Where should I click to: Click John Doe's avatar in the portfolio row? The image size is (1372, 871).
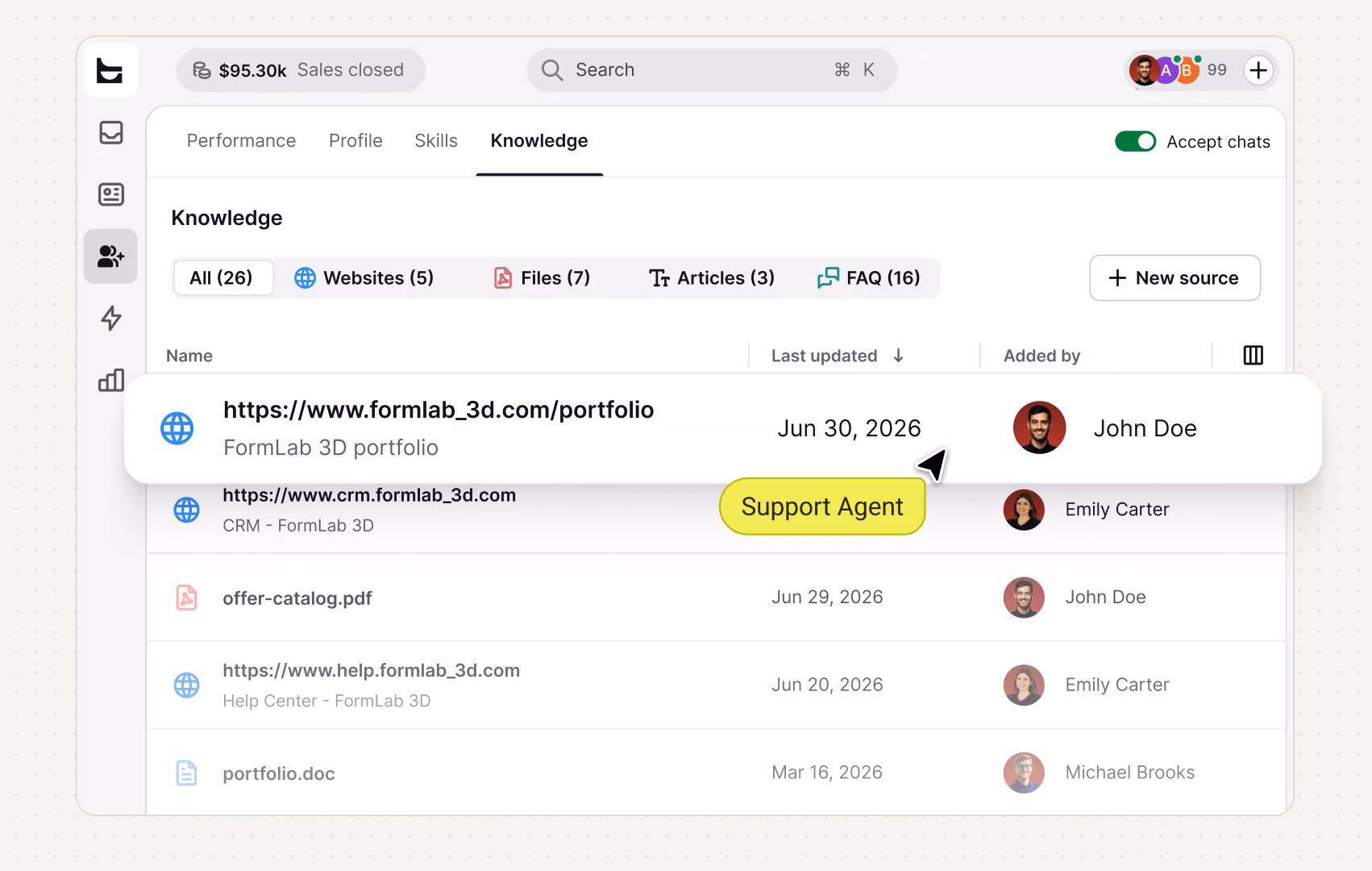coord(1040,427)
